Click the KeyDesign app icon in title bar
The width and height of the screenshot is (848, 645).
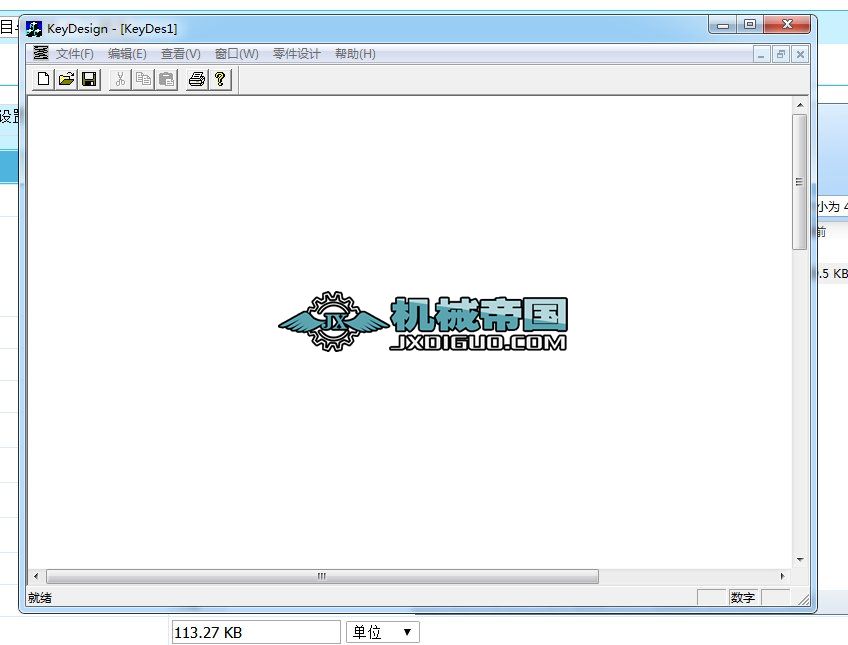pyautogui.click(x=34, y=29)
